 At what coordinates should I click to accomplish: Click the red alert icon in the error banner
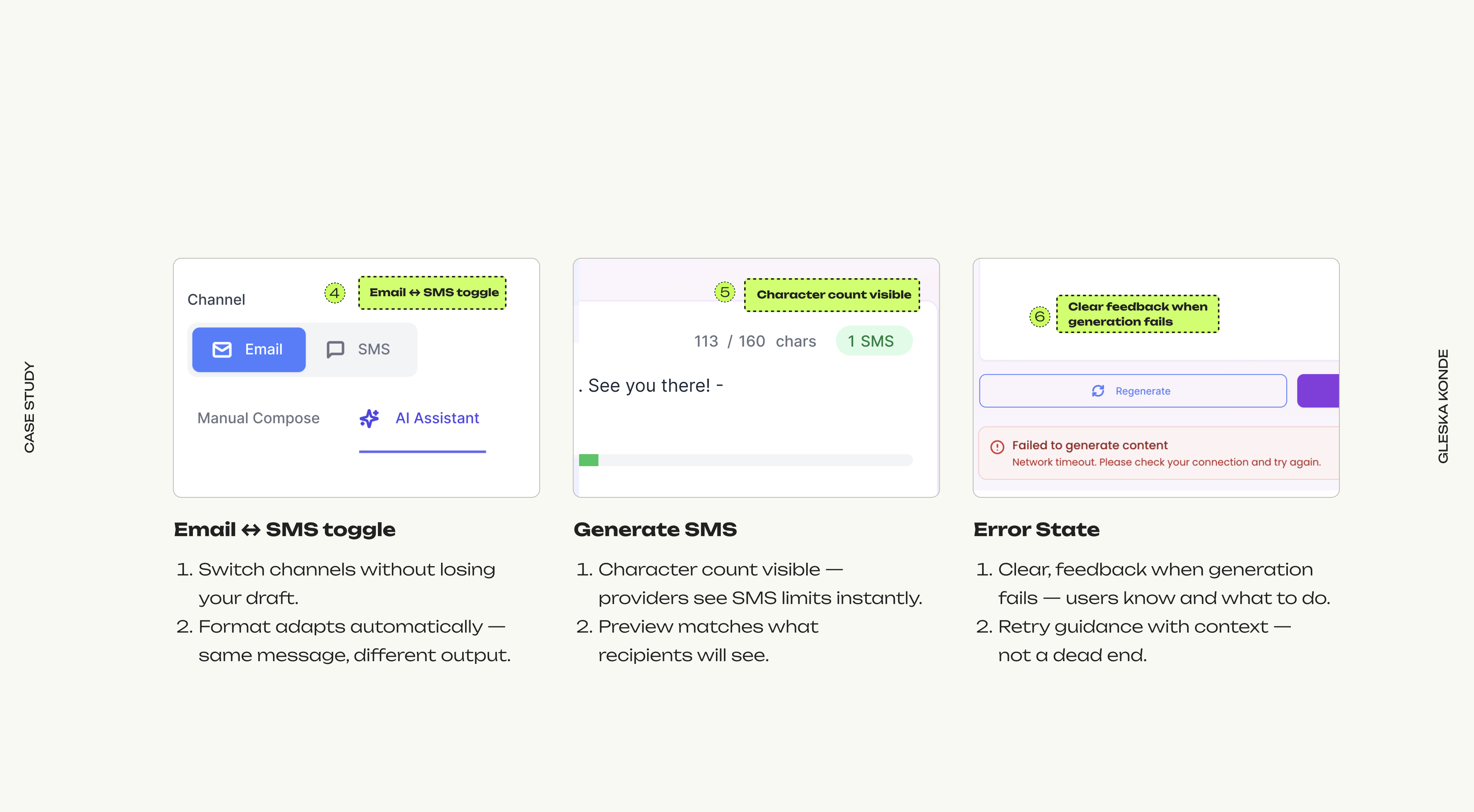pyautogui.click(x=997, y=447)
